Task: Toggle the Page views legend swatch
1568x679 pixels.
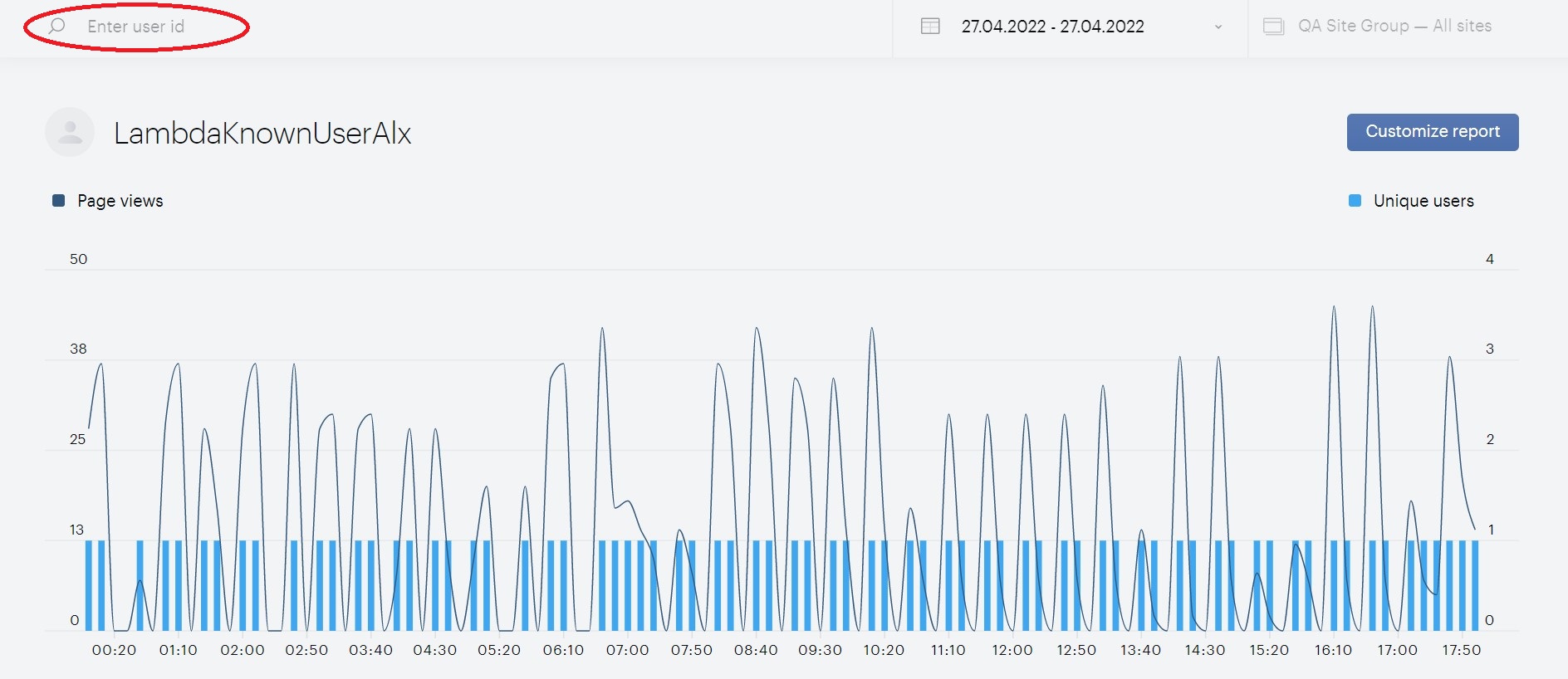Action: click(x=58, y=200)
